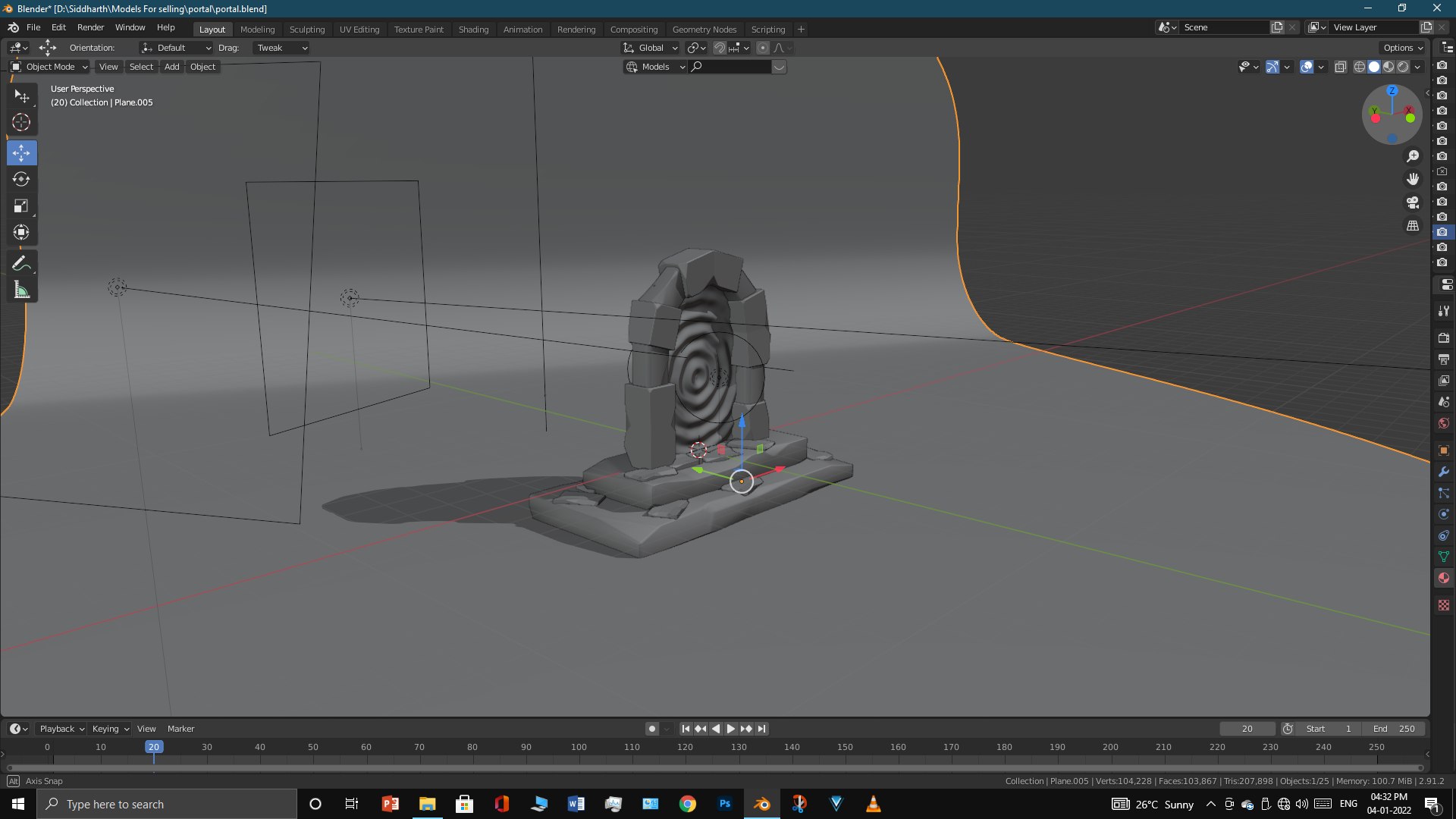Open the Global transform orientation dropdown
Image resolution: width=1456 pixels, height=819 pixels.
pos(651,48)
